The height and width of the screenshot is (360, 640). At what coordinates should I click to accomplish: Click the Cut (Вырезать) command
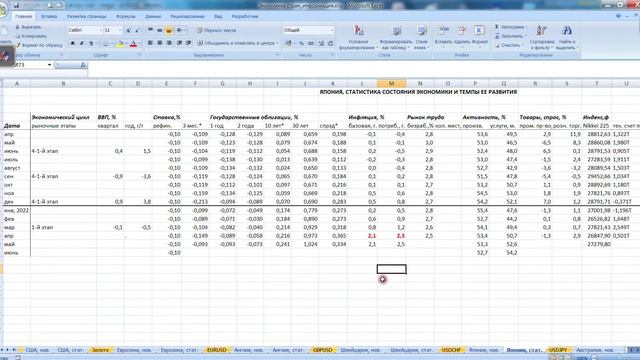tap(28, 27)
